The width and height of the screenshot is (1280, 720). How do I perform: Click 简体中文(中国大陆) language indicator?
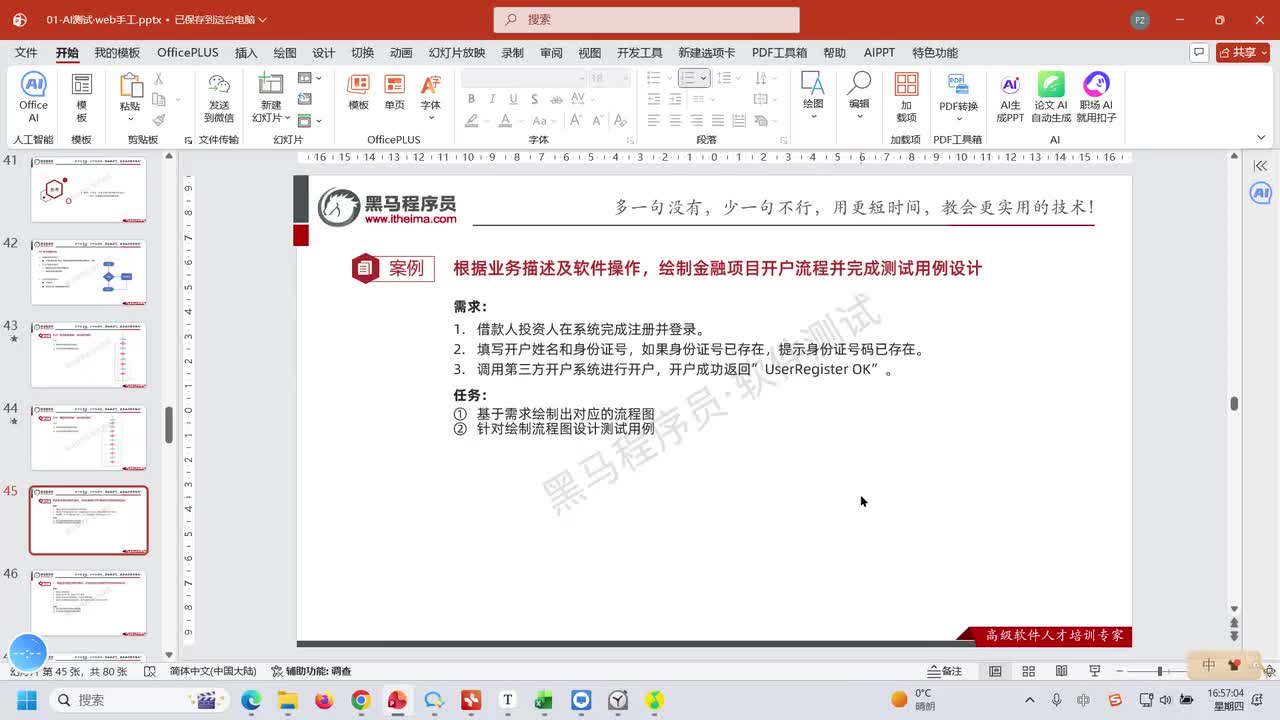(x=213, y=671)
